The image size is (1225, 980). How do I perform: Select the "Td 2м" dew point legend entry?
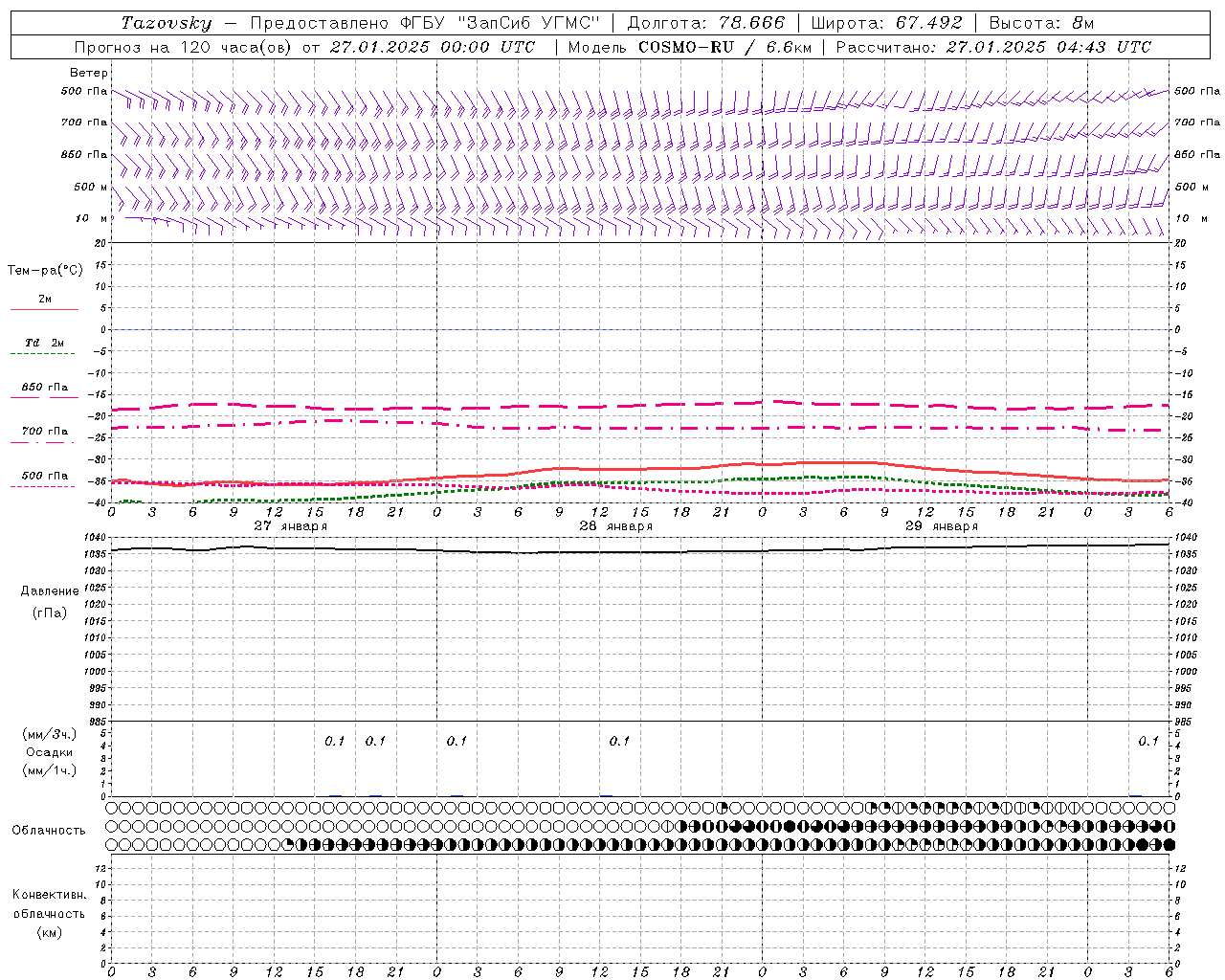(44, 343)
